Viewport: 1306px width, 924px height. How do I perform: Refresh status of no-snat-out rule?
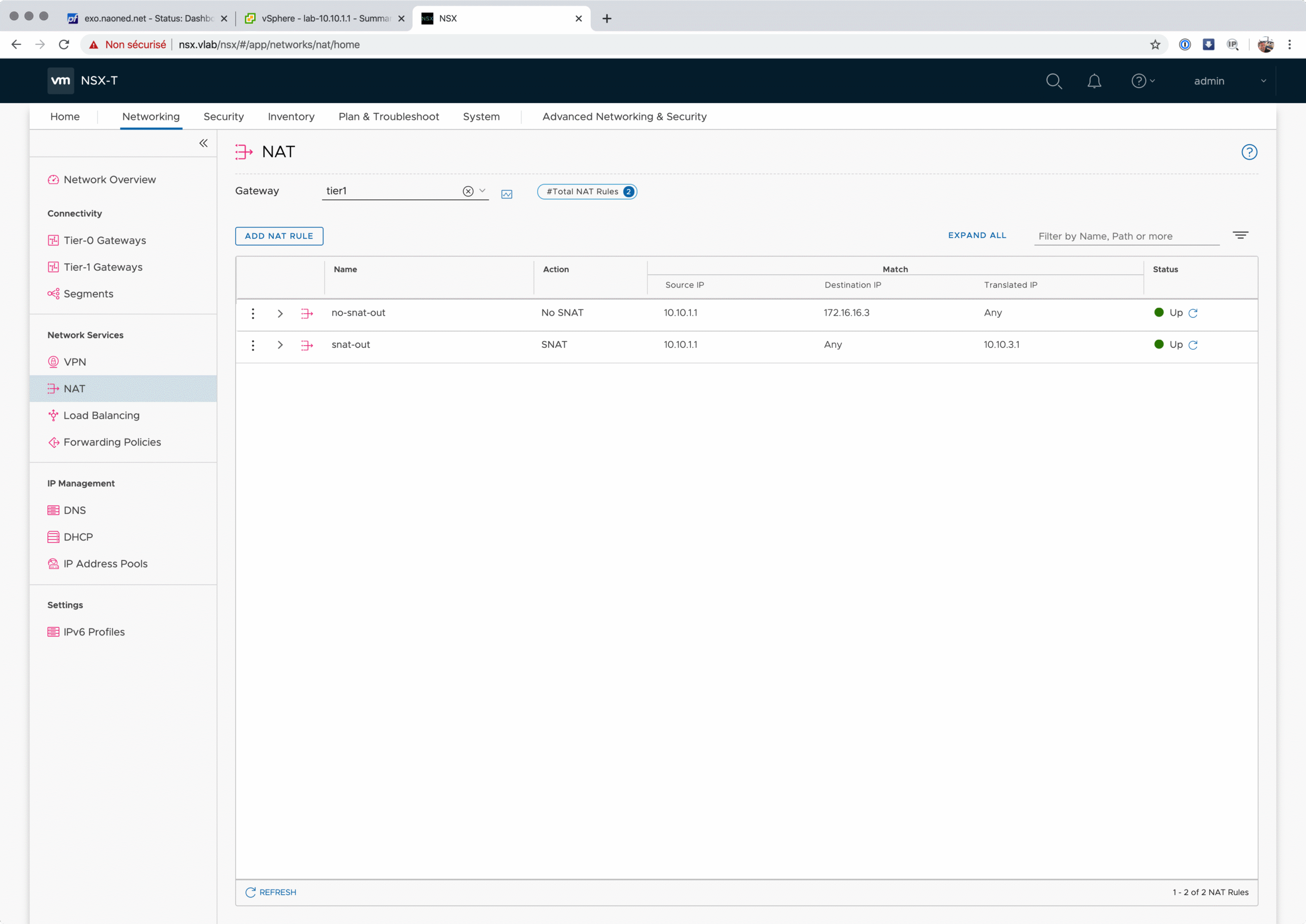(1193, 313)
